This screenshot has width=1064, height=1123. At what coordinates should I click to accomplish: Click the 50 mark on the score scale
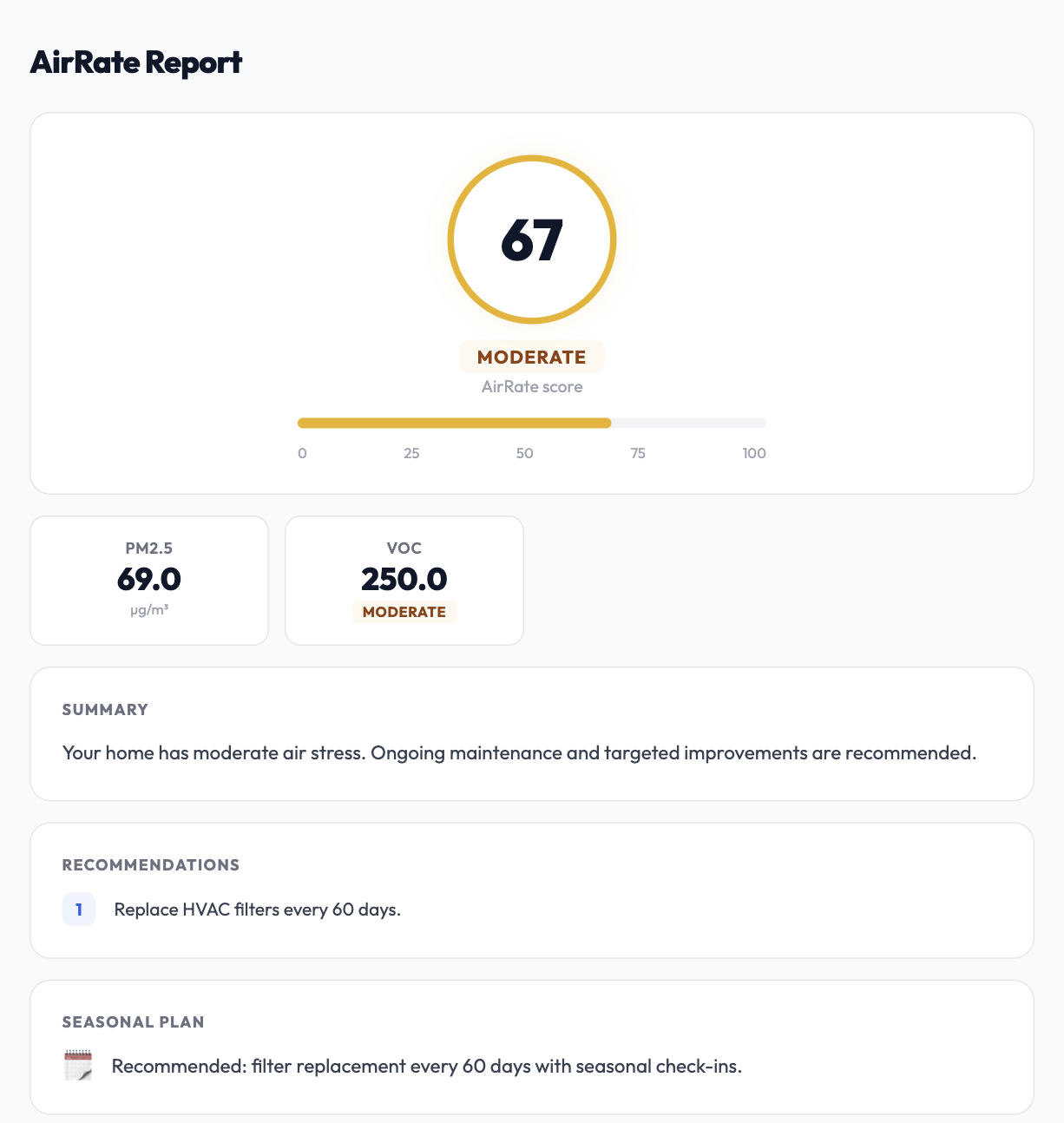tap(524, 452)
